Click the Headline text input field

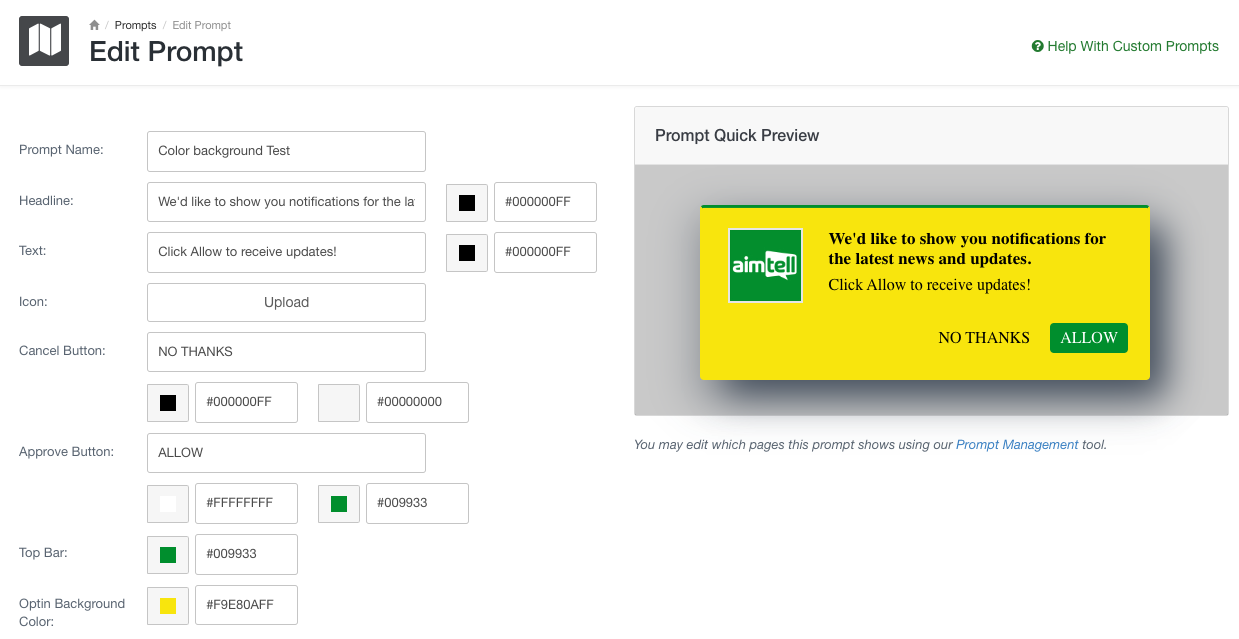tap(286, 202)
